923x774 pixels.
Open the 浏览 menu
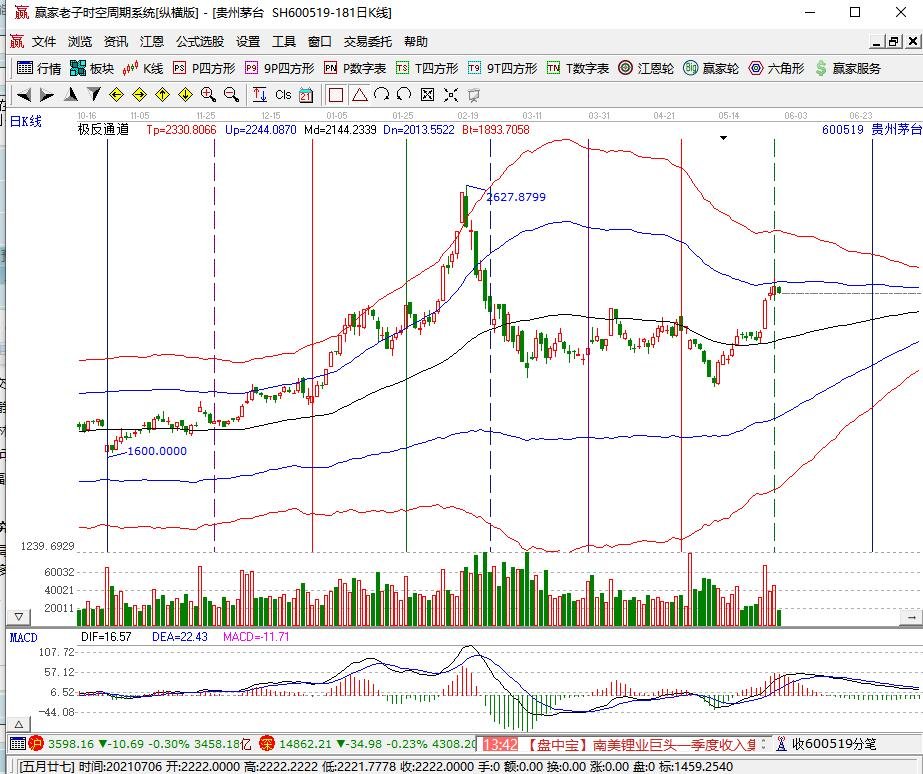pyautogui.click(x=80, y=42)
